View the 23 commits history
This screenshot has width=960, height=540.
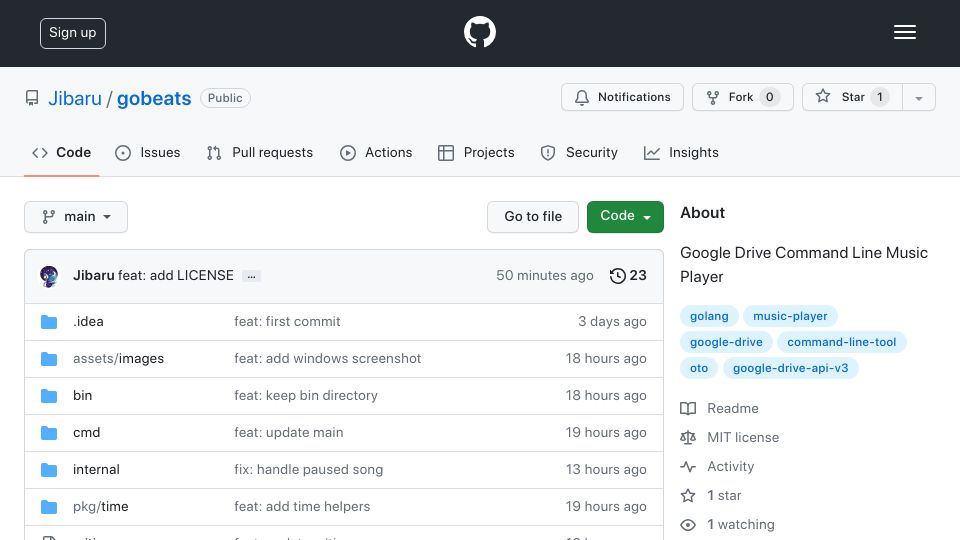(628, 276)
